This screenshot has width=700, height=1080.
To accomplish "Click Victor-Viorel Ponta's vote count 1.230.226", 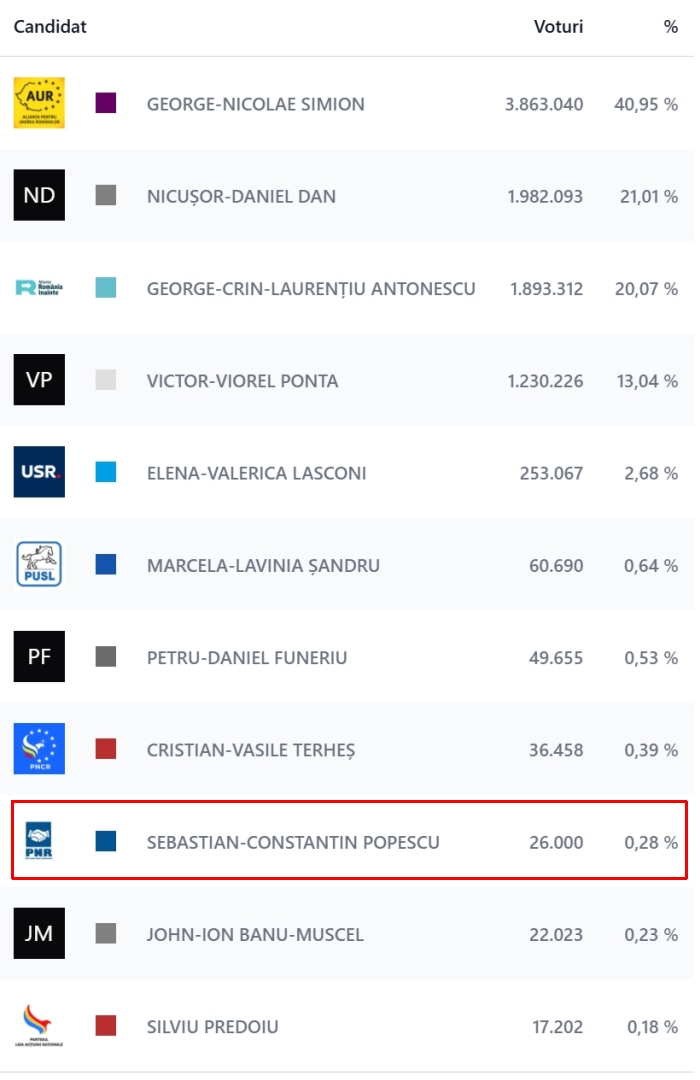I will point(545,381).
